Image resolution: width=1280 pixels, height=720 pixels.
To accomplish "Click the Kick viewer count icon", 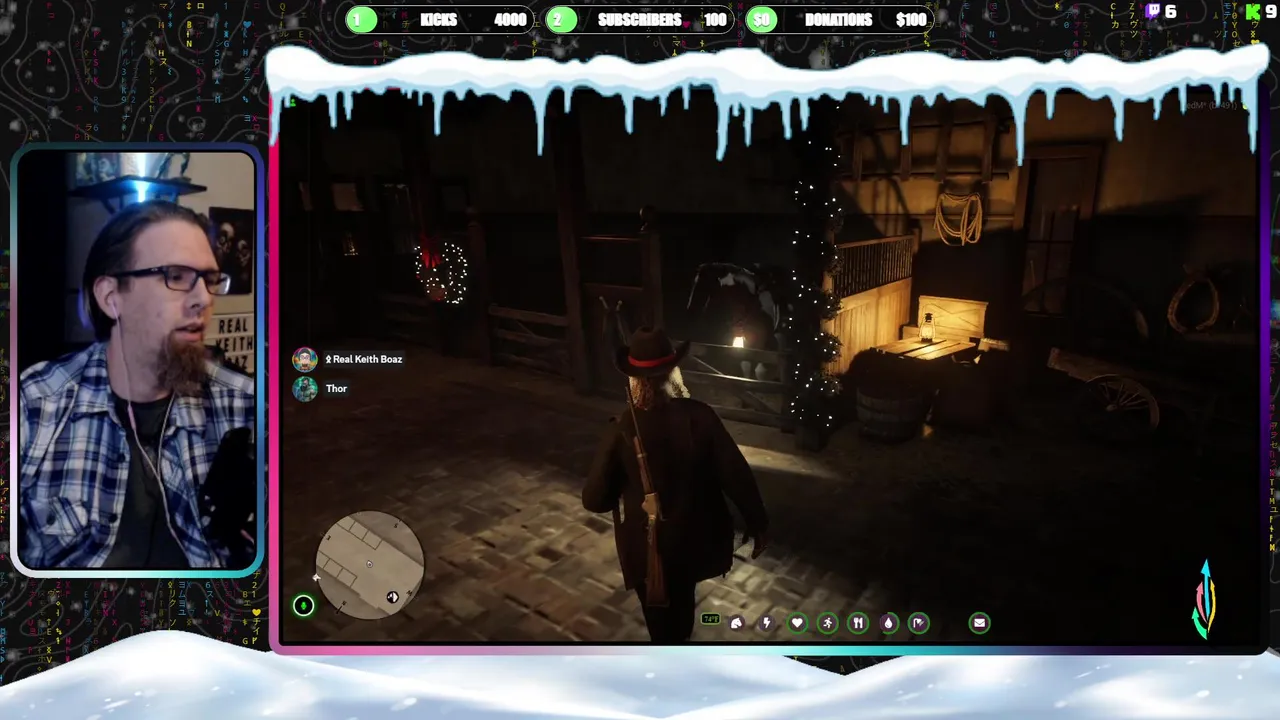I will (1253, 11).
